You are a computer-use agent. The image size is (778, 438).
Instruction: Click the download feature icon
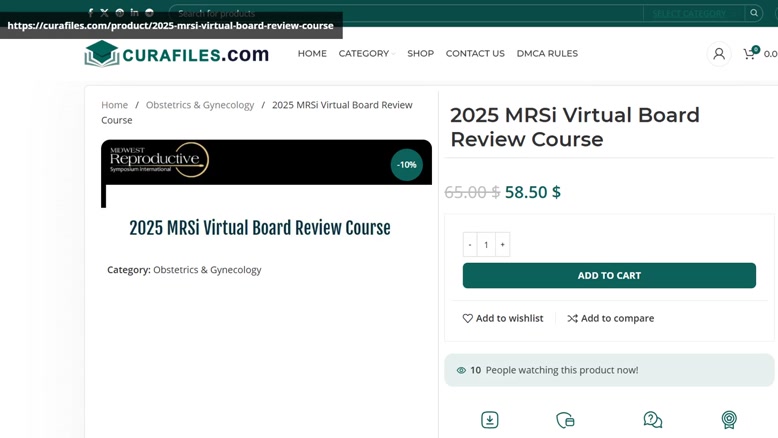pyautogui.click(x=490, y=420)
